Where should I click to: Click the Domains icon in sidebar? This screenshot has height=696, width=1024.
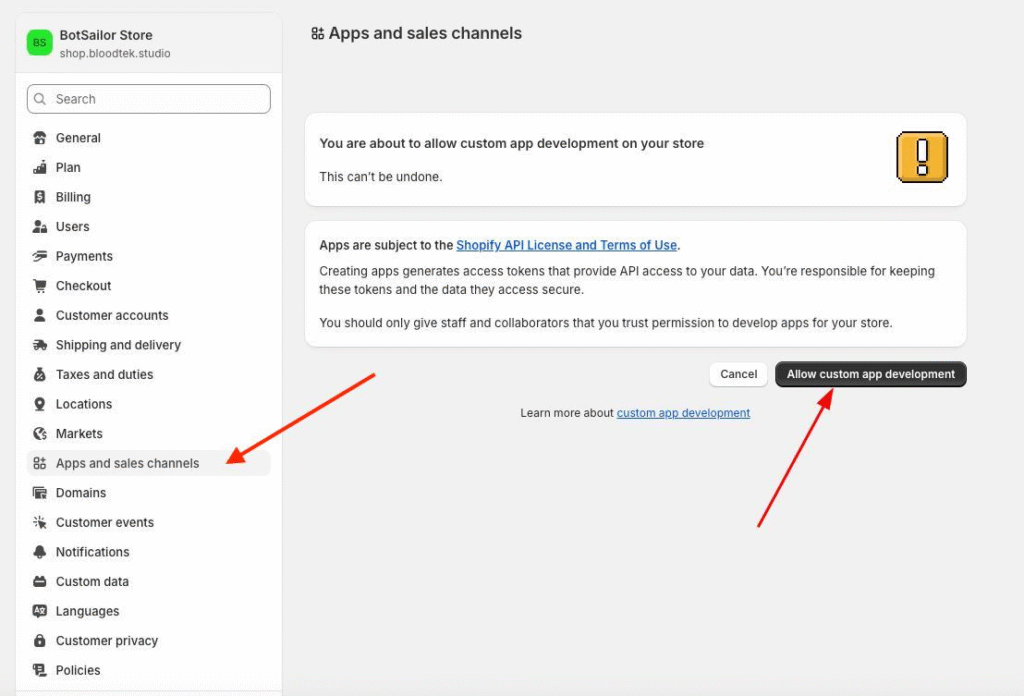(40, 493)
